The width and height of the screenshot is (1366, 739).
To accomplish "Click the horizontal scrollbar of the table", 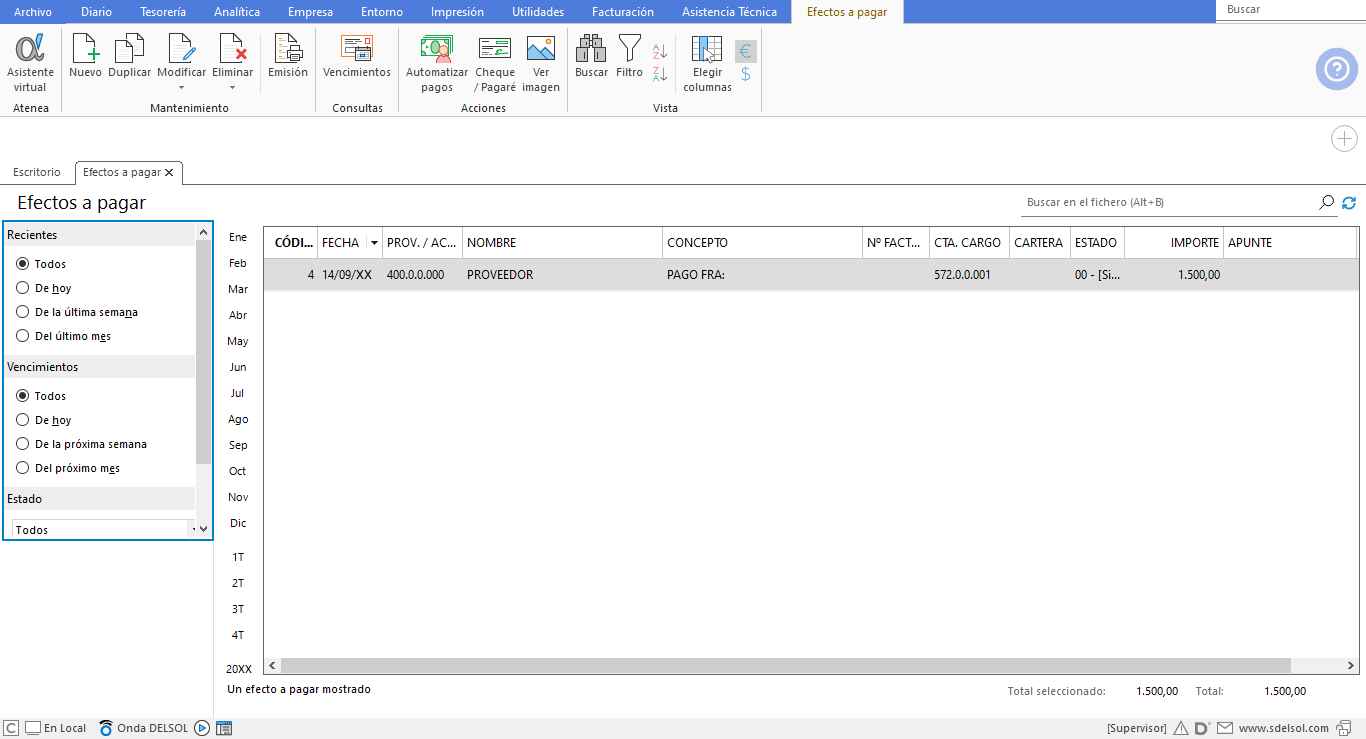I will (x=786, y=665).
